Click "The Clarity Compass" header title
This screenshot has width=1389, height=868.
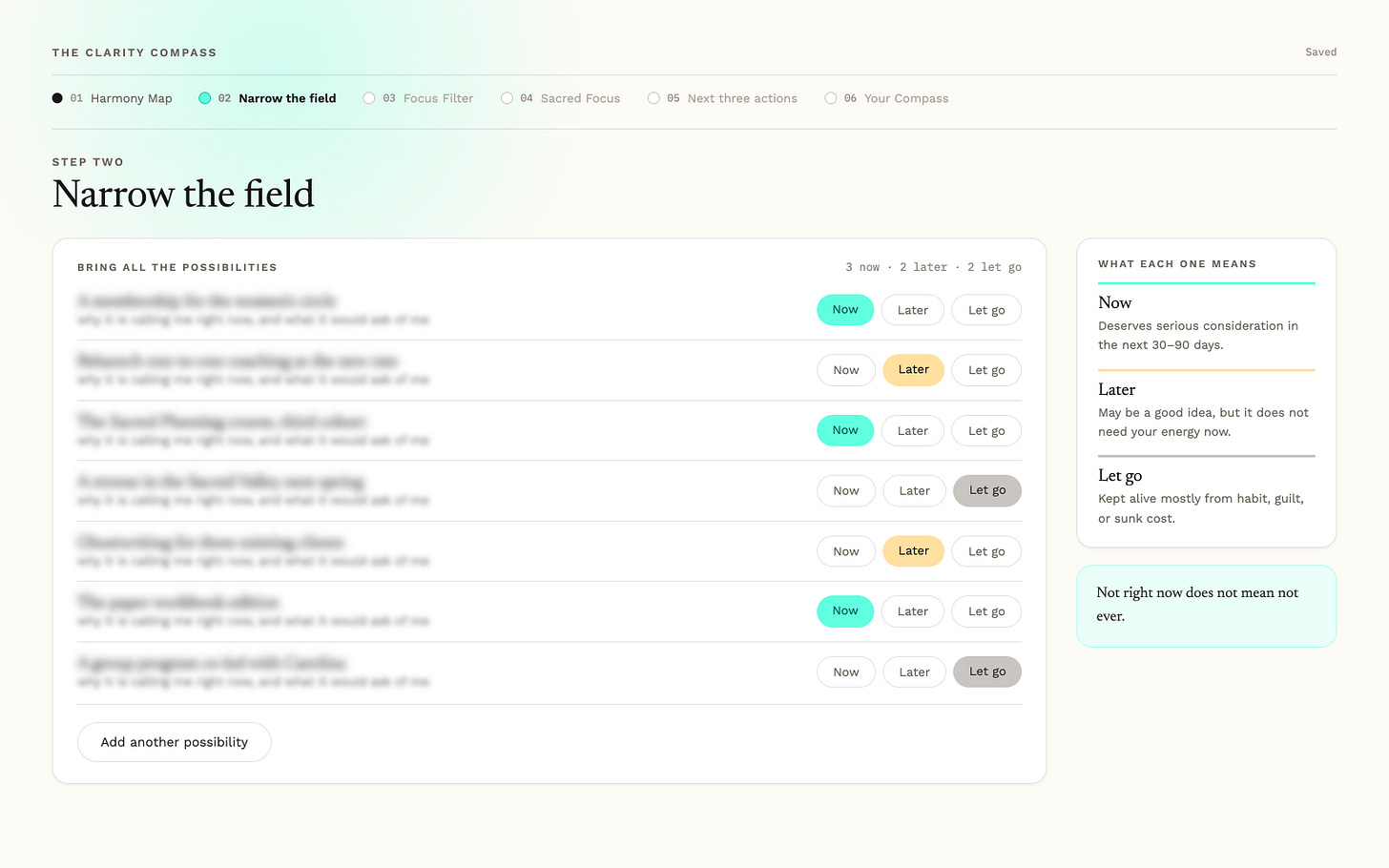(135, 53)
